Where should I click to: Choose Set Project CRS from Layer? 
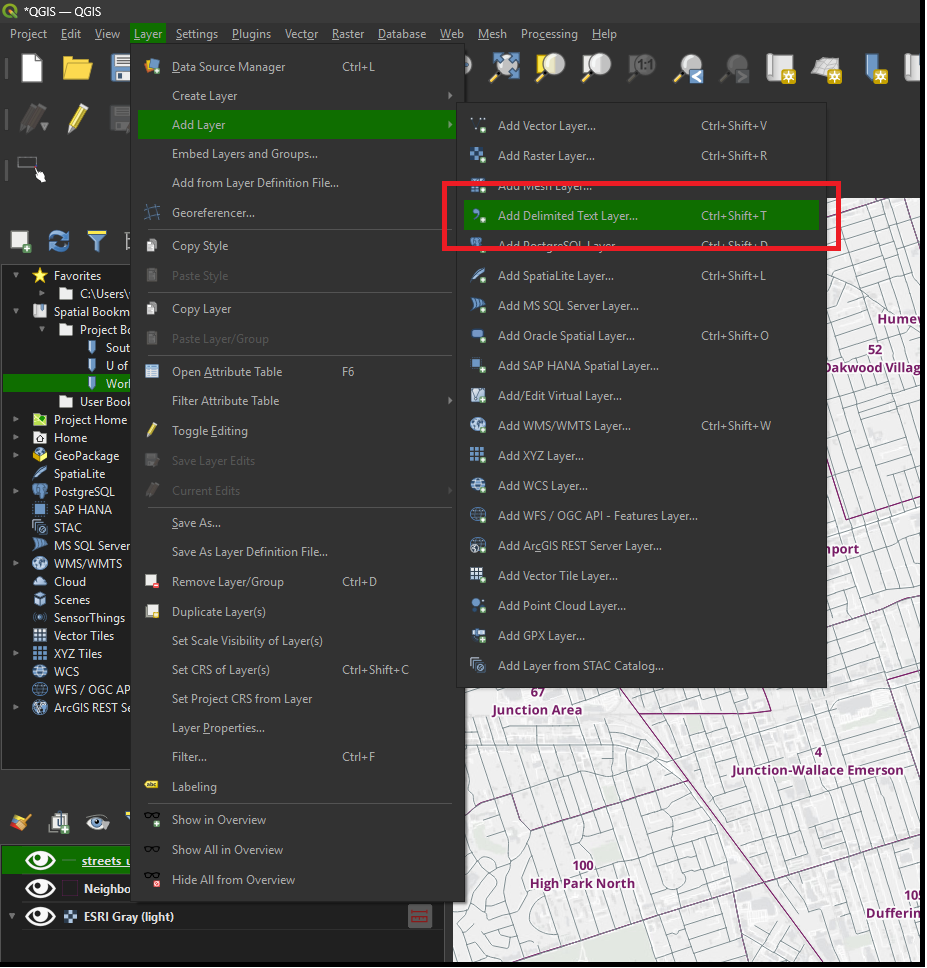coord(296,699)
